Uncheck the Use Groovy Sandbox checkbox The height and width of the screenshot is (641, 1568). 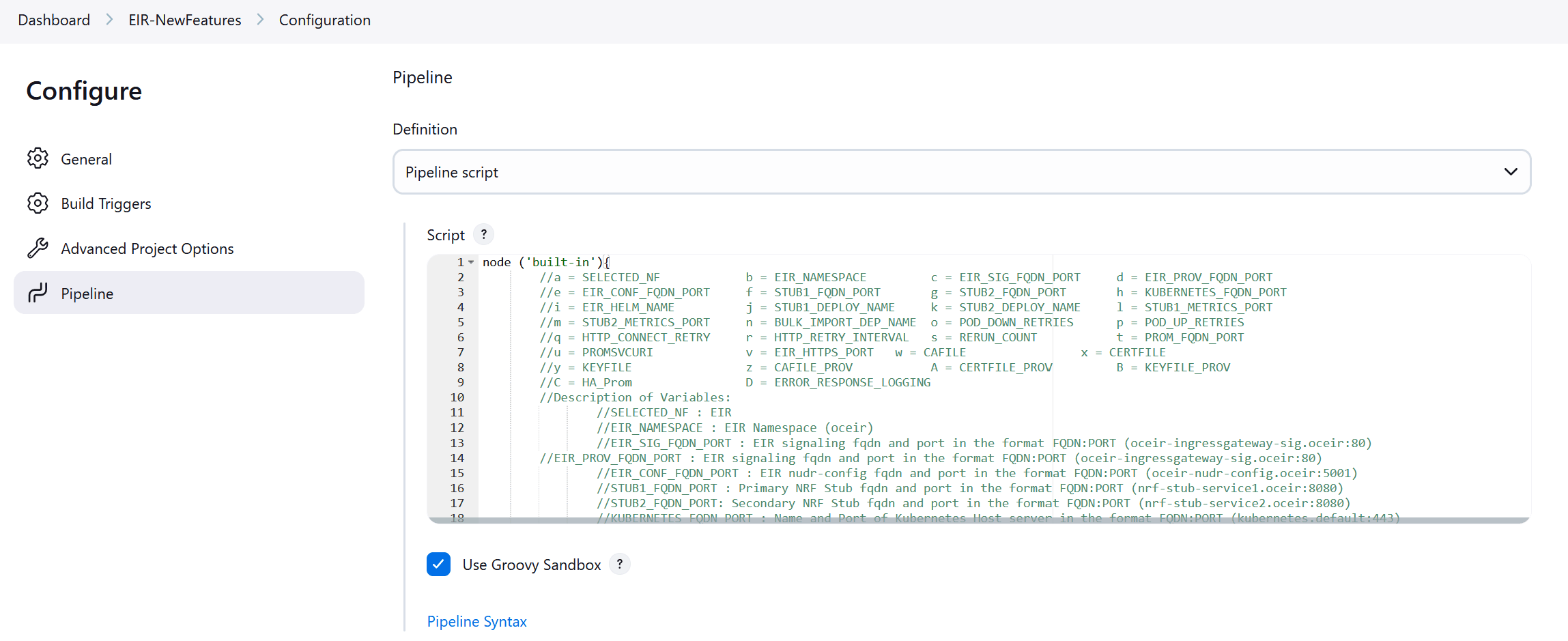coord(439,565)
